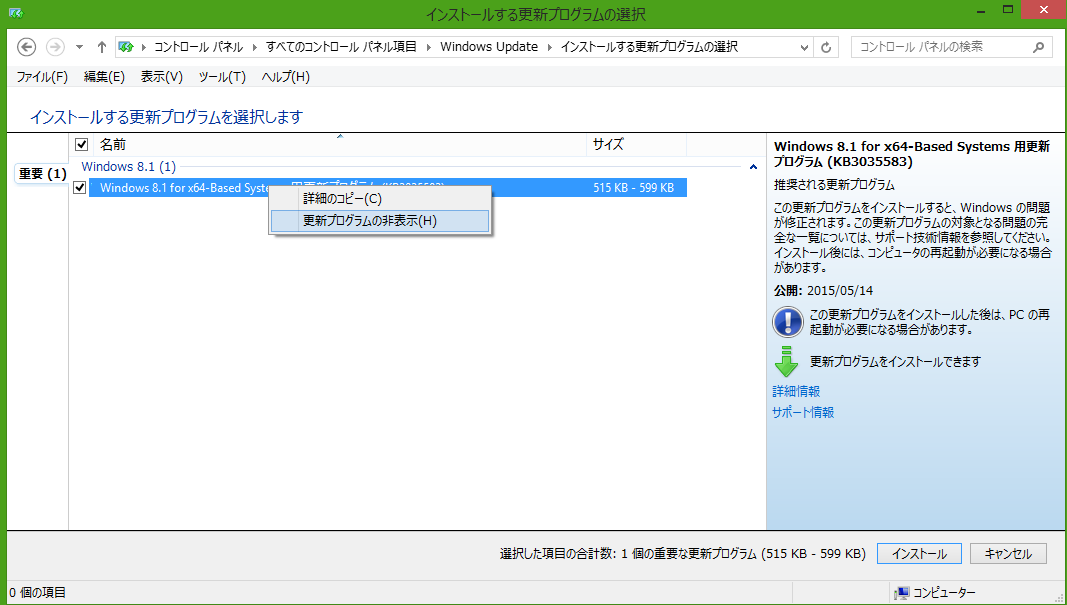The image size is (1067, 605).
Task: Click すべてのコントロール パネル項目 breadcrumb
Action: (x=341, y=47)
